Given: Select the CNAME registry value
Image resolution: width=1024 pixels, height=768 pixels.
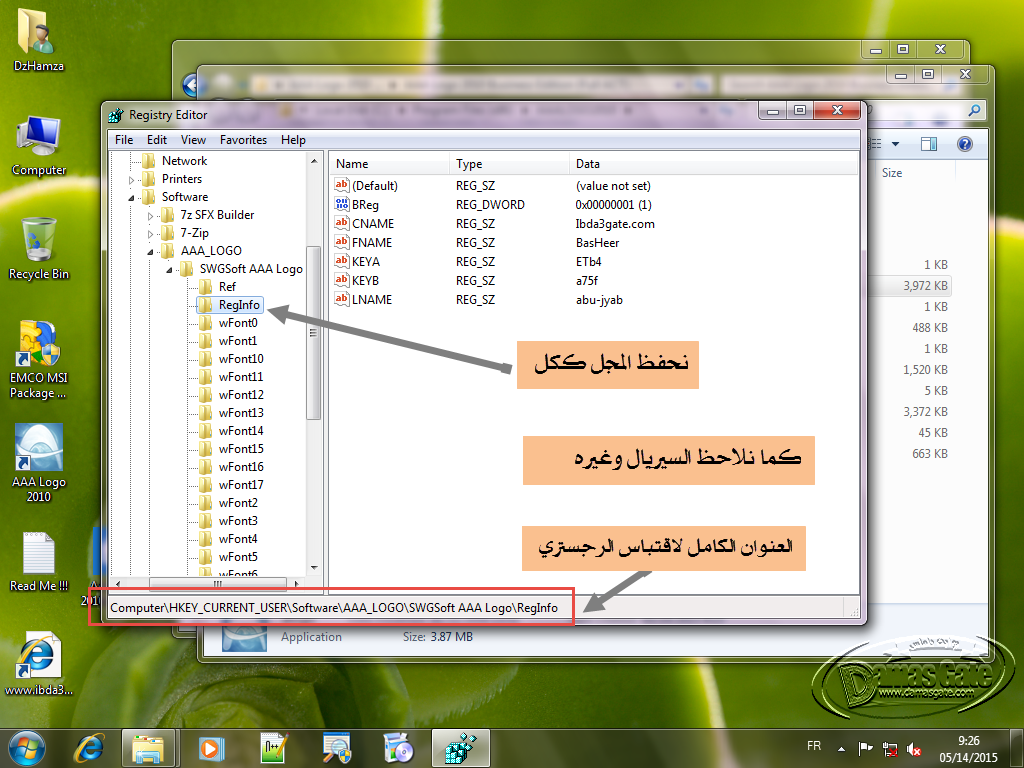Looking at the screenshot, I should pyautogui.click(x=373, y=223).
